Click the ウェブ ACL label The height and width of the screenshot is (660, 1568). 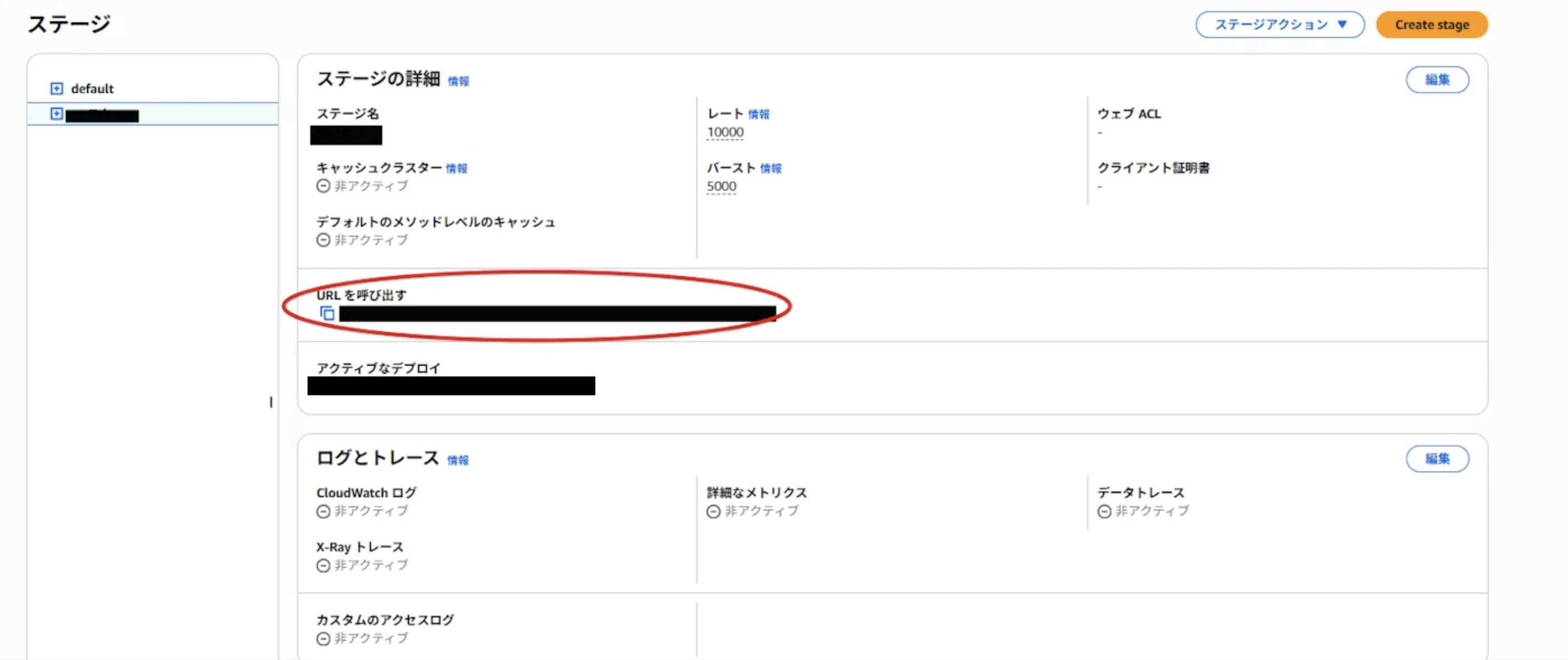tap(1129, 114)
